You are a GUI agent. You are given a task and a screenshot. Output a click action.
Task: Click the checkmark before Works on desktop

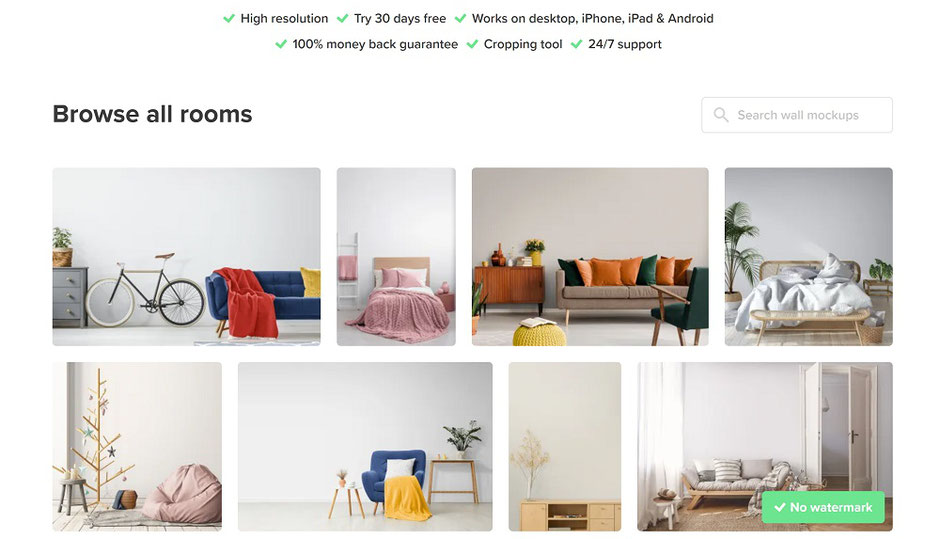[x=460, y=19]
